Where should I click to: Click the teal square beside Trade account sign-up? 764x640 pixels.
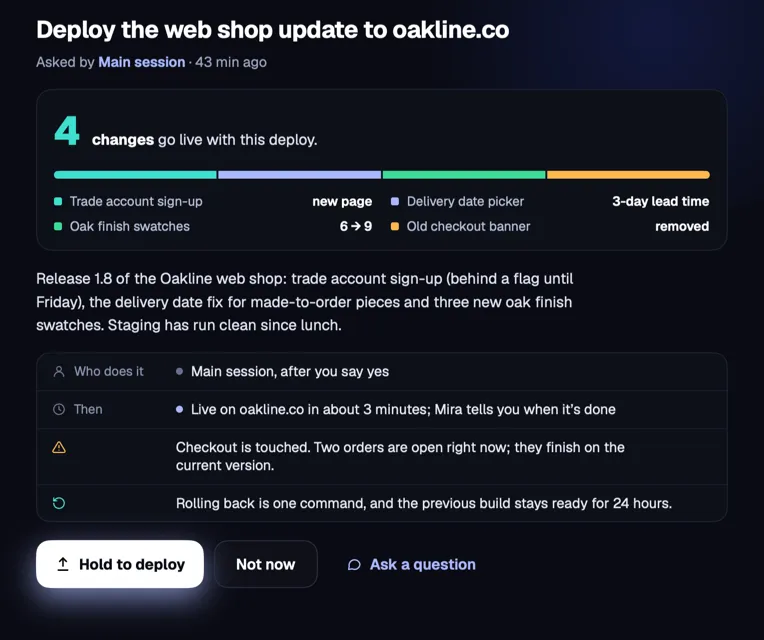pyautogui.click(x=58, y=202)
